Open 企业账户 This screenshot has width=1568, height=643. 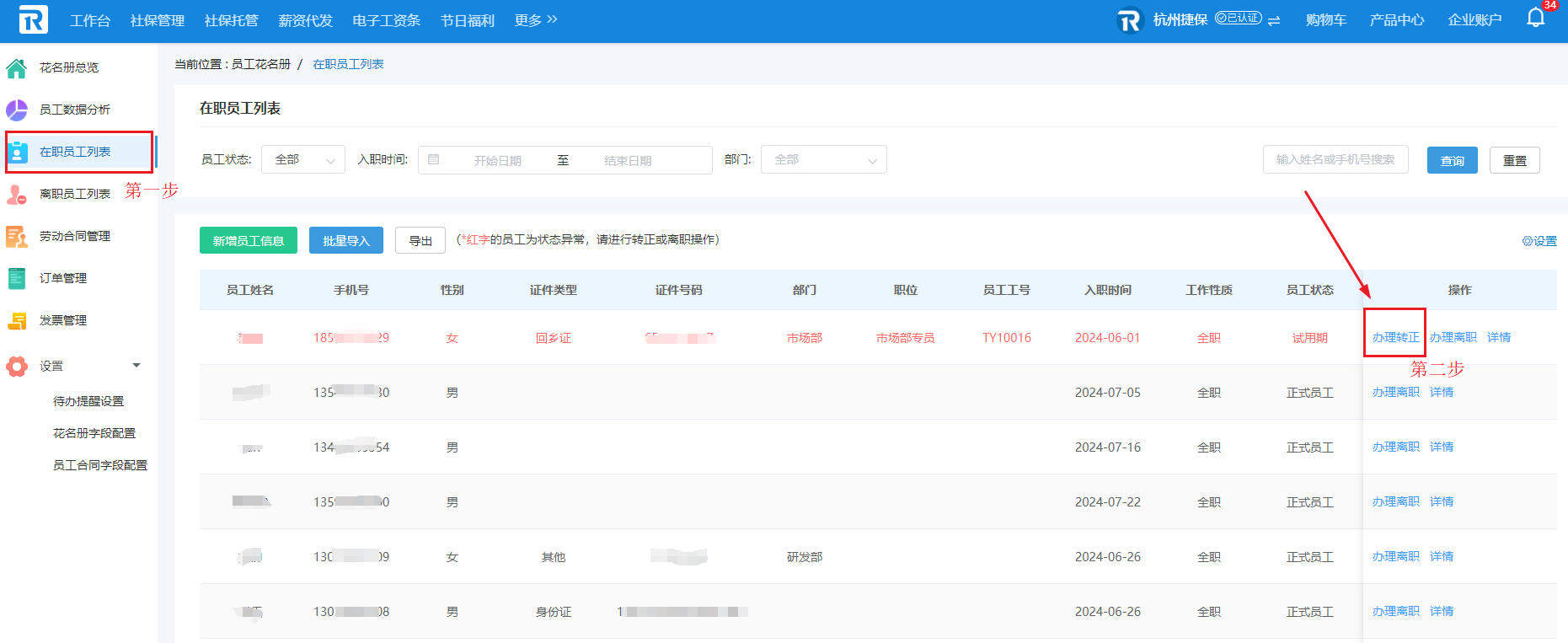(x=1474, y=20)
